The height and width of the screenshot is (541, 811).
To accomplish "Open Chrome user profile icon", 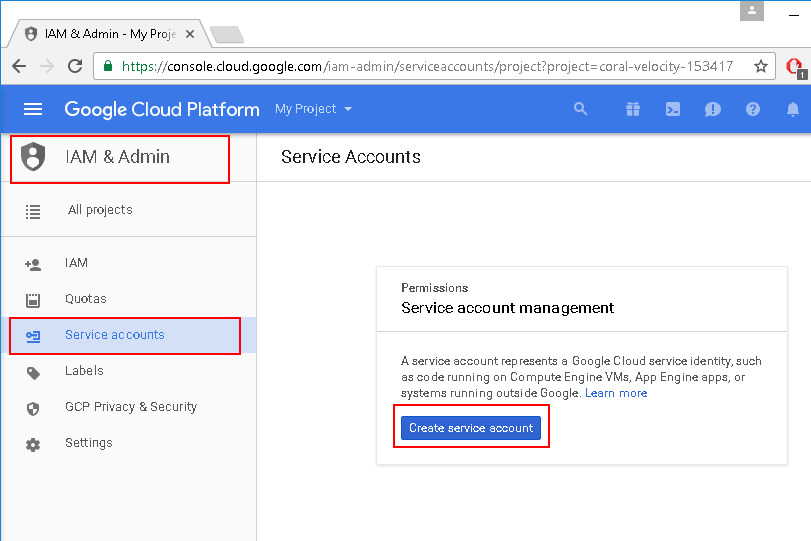I will point(752,11).
